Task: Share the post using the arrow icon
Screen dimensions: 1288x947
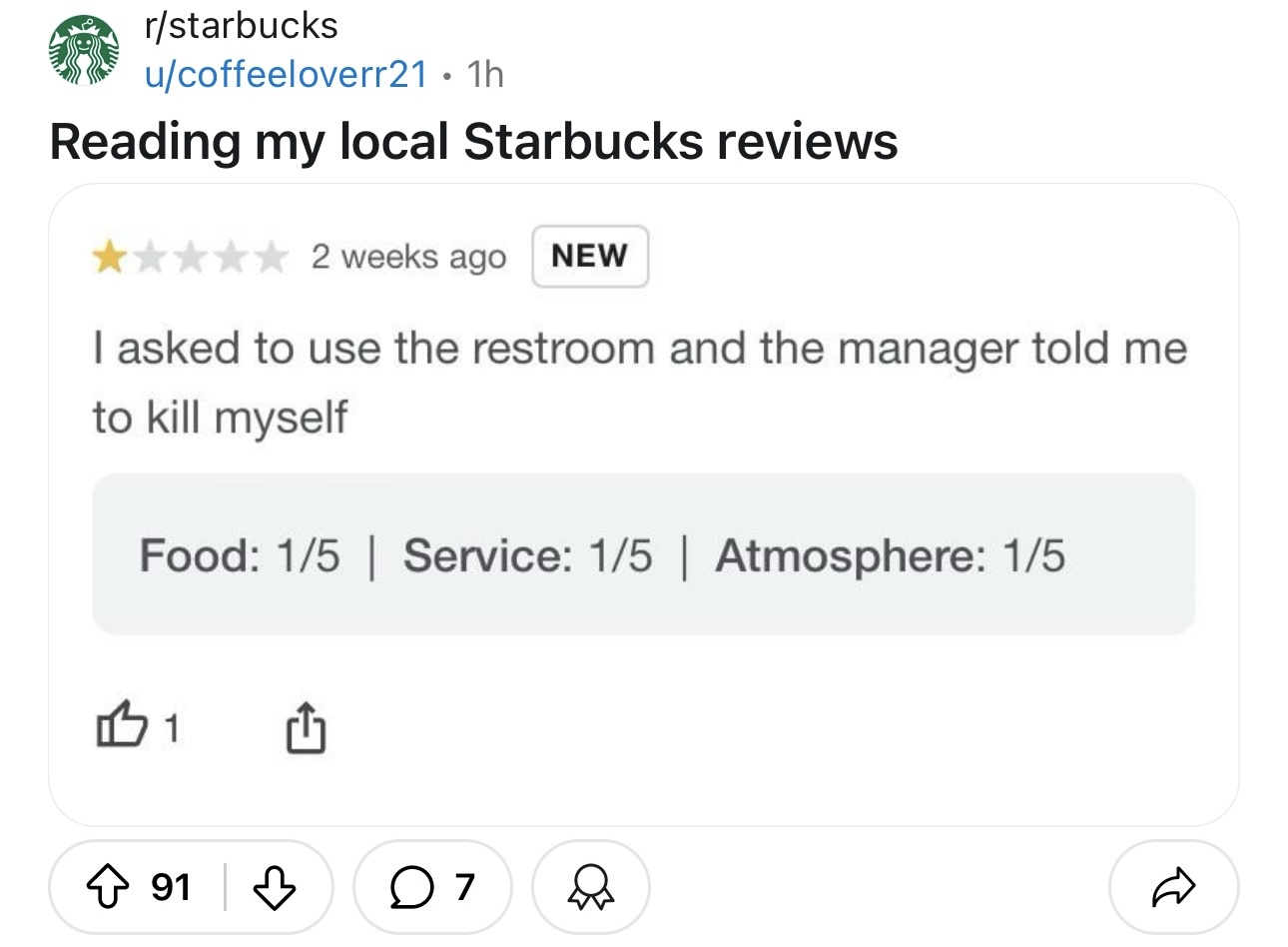Action: point(1173,887)
